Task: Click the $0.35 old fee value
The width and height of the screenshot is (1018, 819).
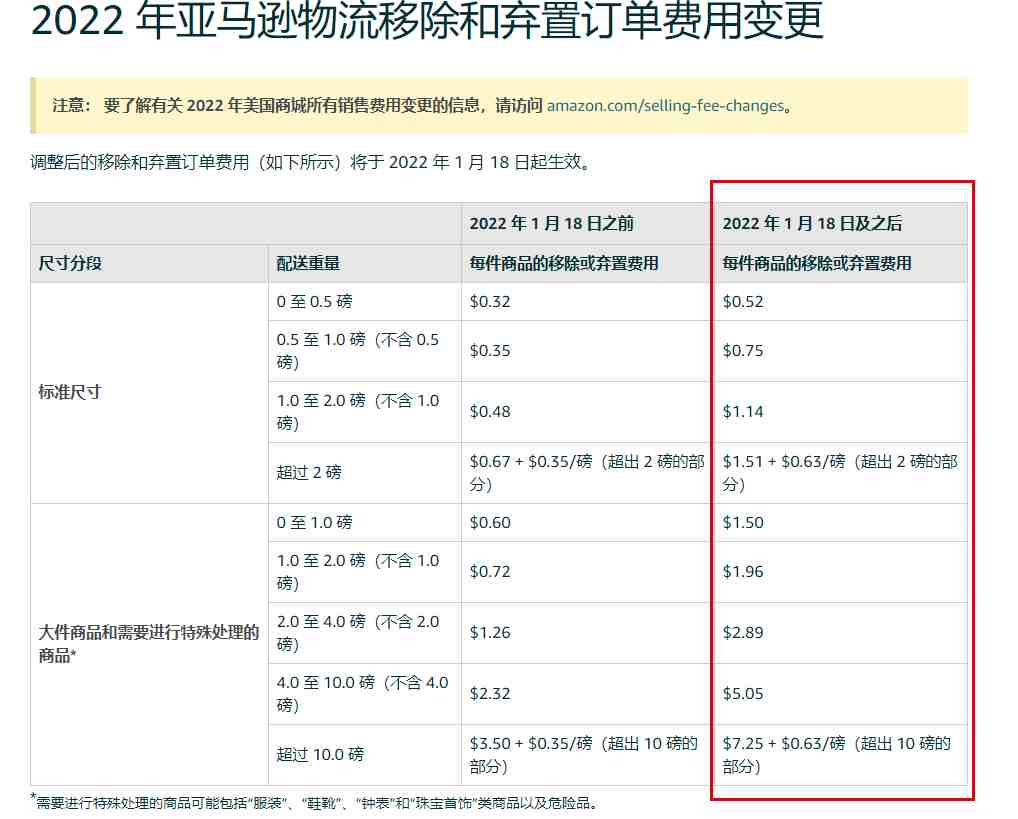Action: click(x=490, y=351)
